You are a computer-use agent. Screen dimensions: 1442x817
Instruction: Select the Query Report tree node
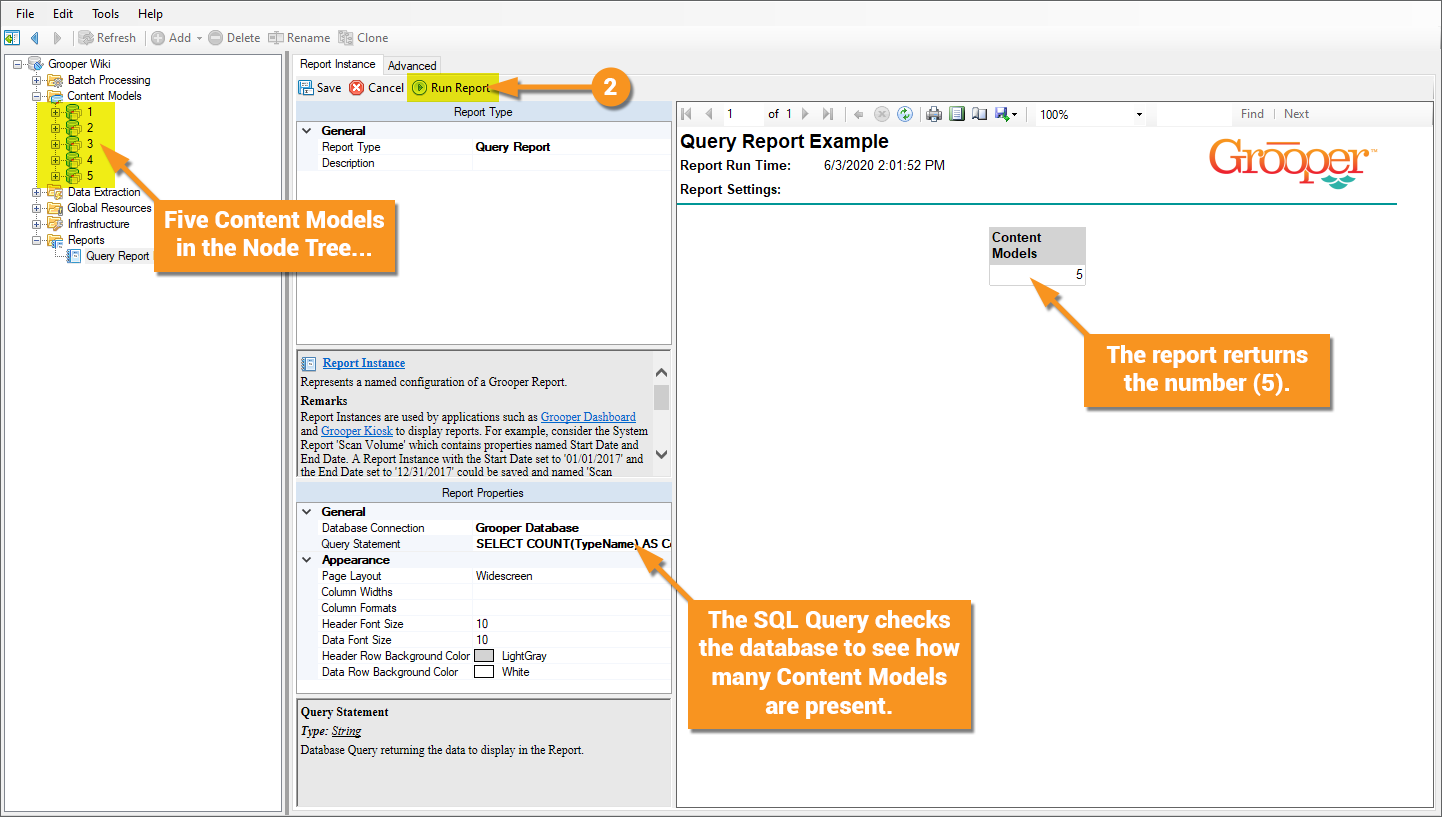[x=117, y=256]
